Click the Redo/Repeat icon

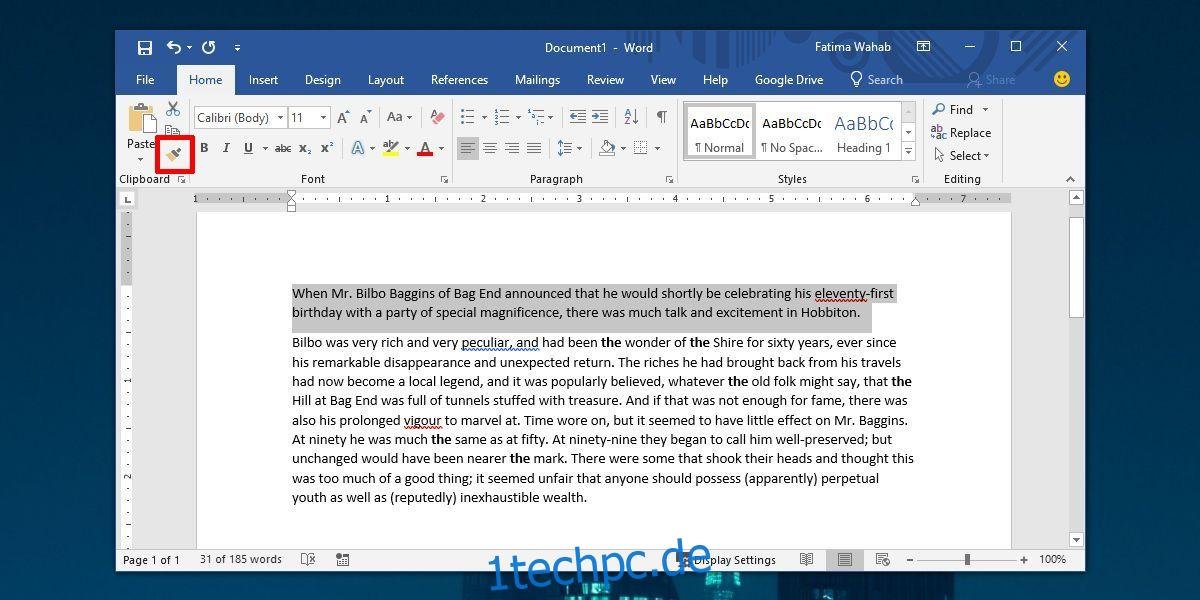[x=209, y=47]
